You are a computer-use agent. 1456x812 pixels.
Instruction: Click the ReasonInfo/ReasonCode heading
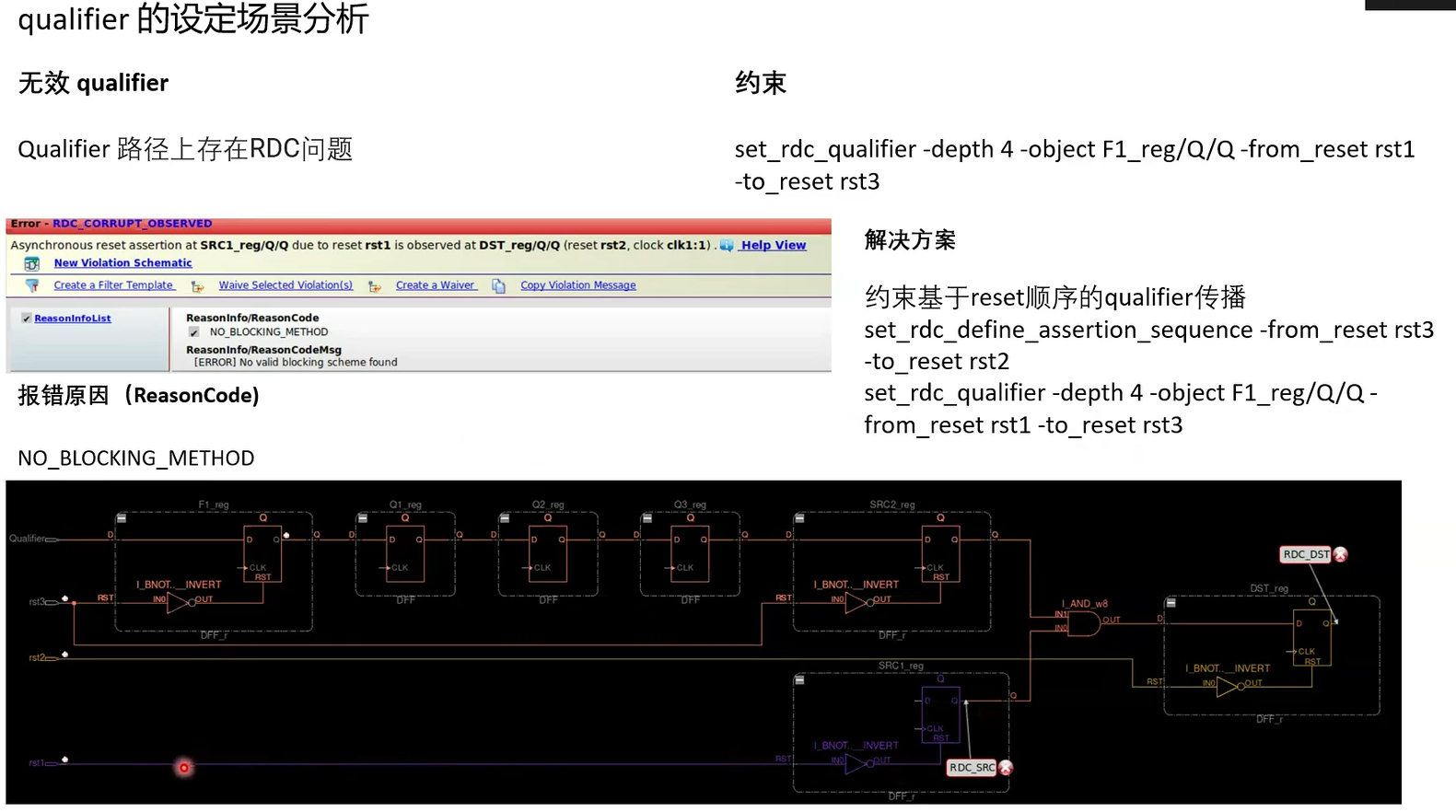[x=252, y=319]
